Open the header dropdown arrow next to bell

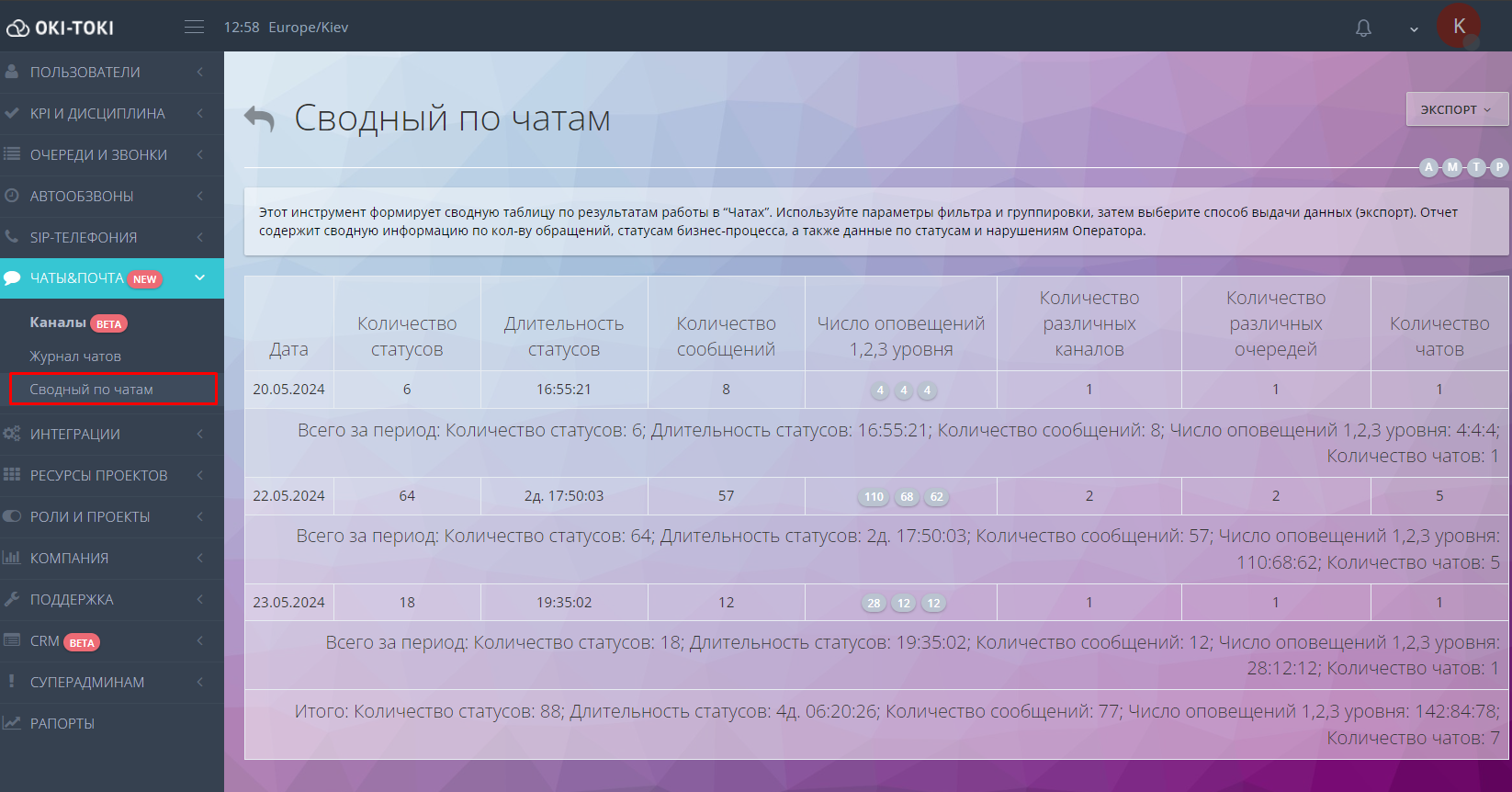point(1414,29)
